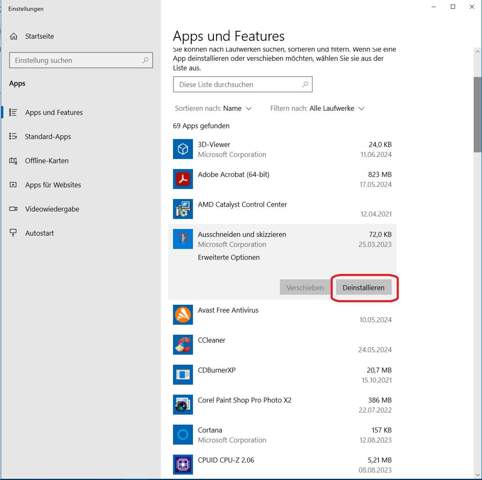Open the Startseite home icon
The image size is (482, 480).
tap(14, 36)
